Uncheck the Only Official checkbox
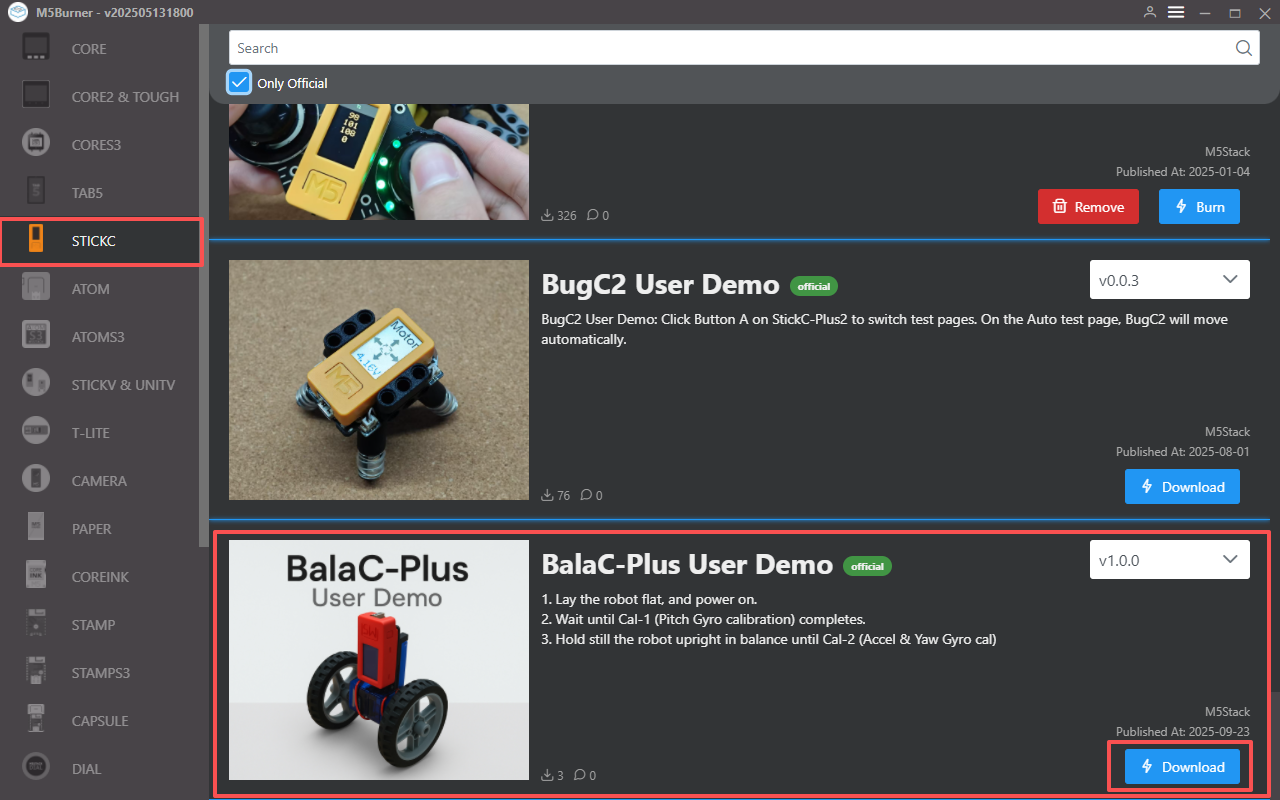Image resolution: width=1280 pixels, height=800 pixels. tap(239, 82)
